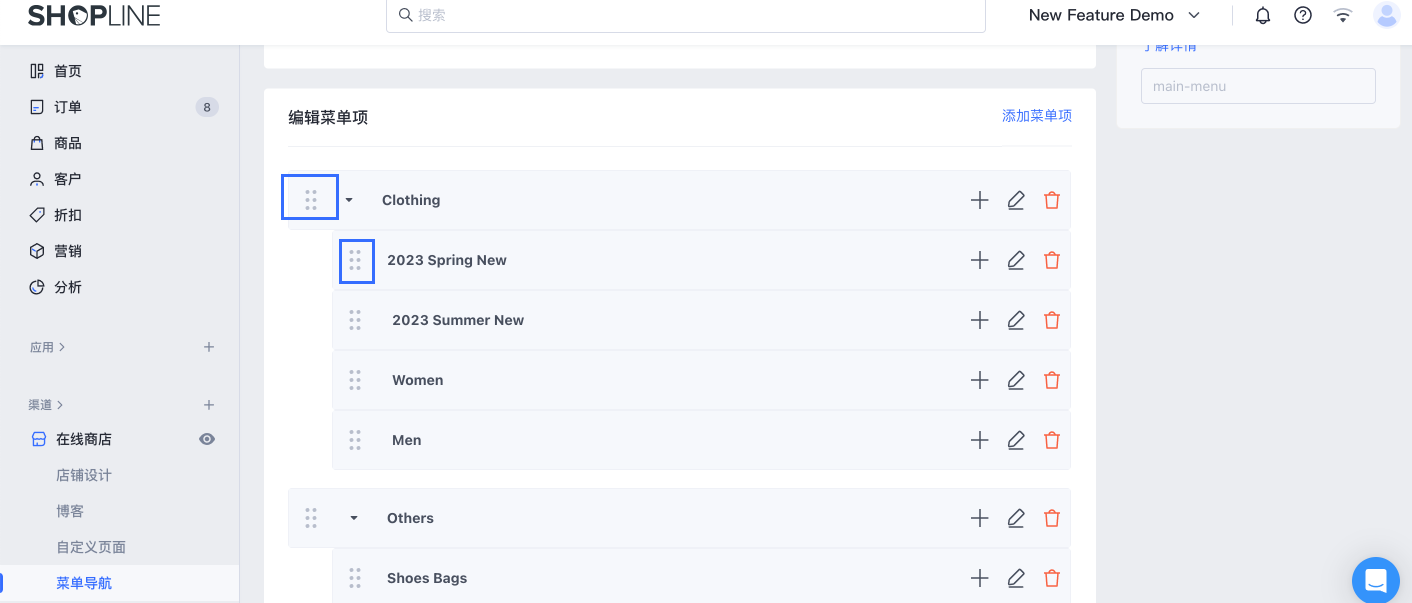Click trash icon for Men item
This screenshot has height=603, width=1412.
(1052, 440)
